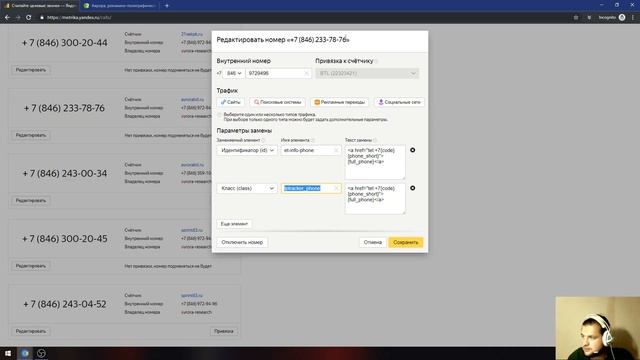Screen dimensions: 640x360
Task: Toggle Сайты traffic type
Action: [x=231, y=102]
